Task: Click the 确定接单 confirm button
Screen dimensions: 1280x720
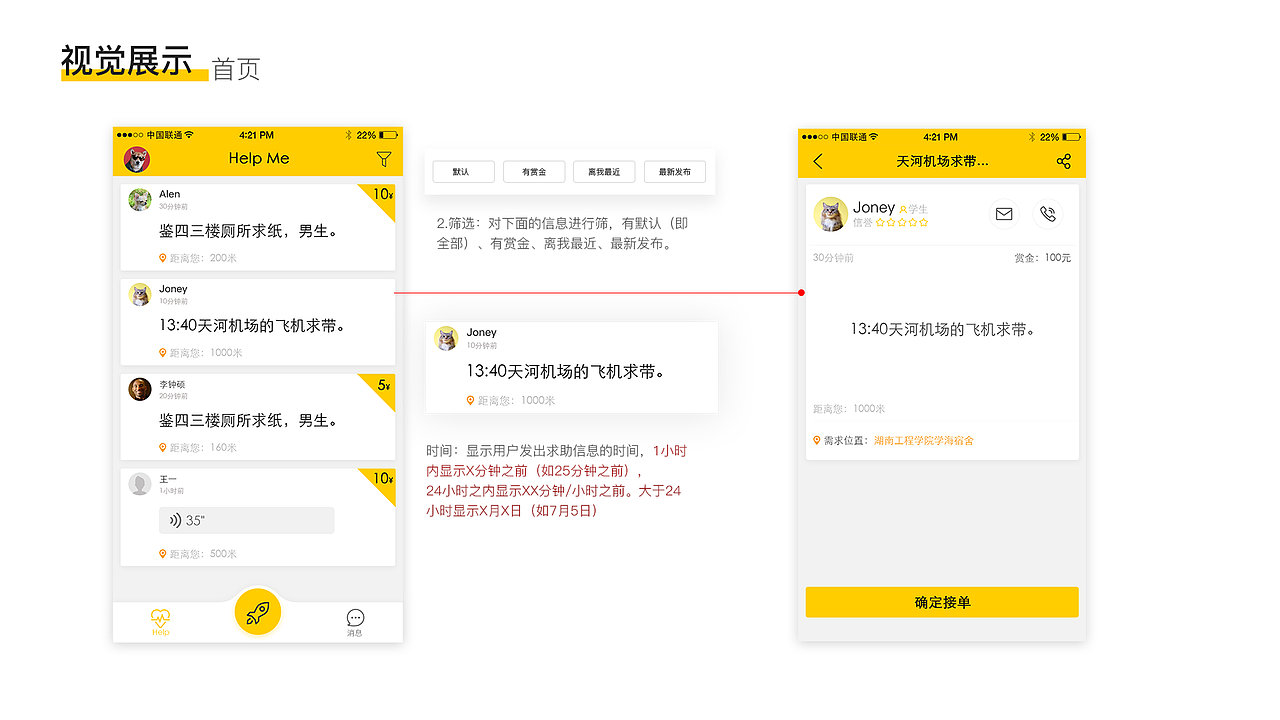Action: point(942,602)
